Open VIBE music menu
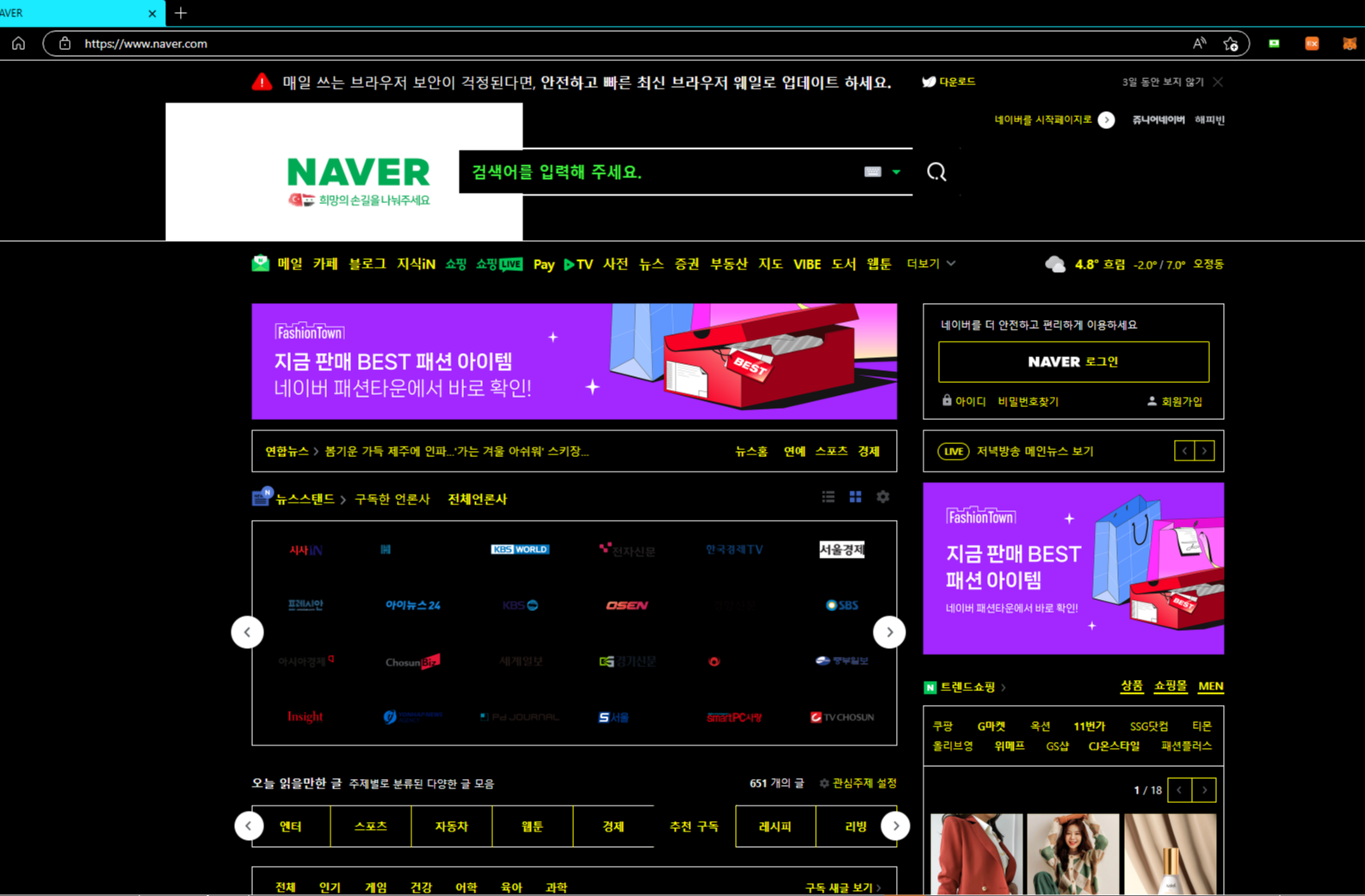The image size is (1365, 896). coord(806,264)
